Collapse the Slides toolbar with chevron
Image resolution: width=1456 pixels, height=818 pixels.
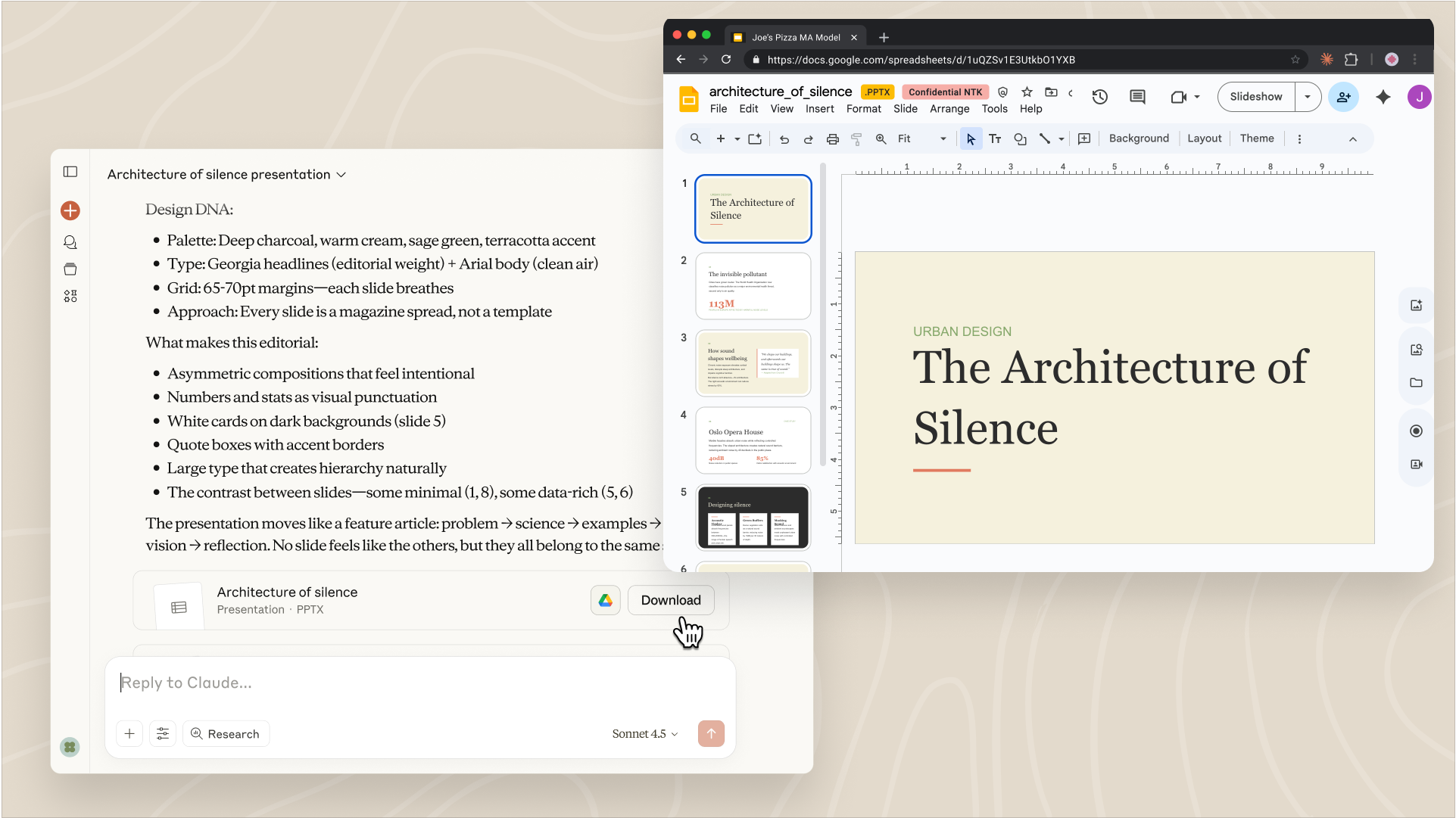(x=1352, y=139)
